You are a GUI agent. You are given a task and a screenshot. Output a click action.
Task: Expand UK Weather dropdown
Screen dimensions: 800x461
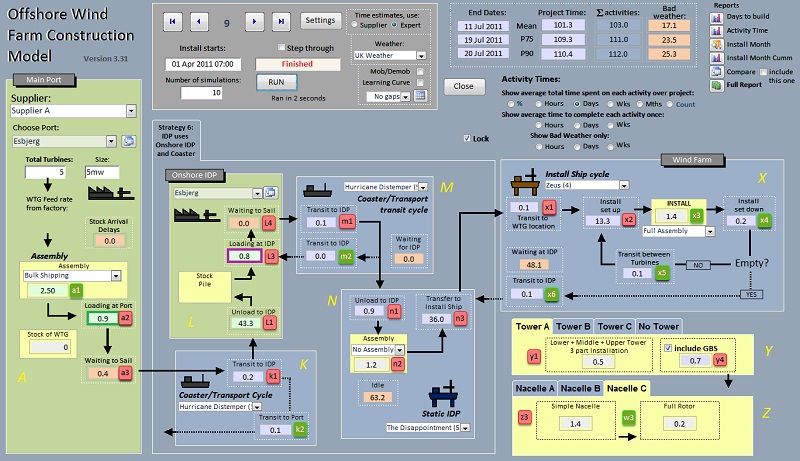(421, 56)
